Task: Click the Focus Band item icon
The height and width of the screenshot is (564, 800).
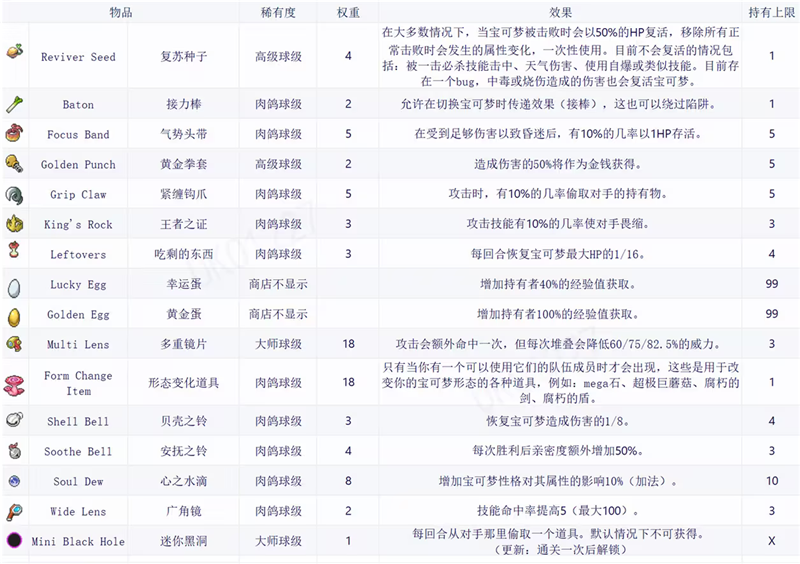Action: click(14, 133)
